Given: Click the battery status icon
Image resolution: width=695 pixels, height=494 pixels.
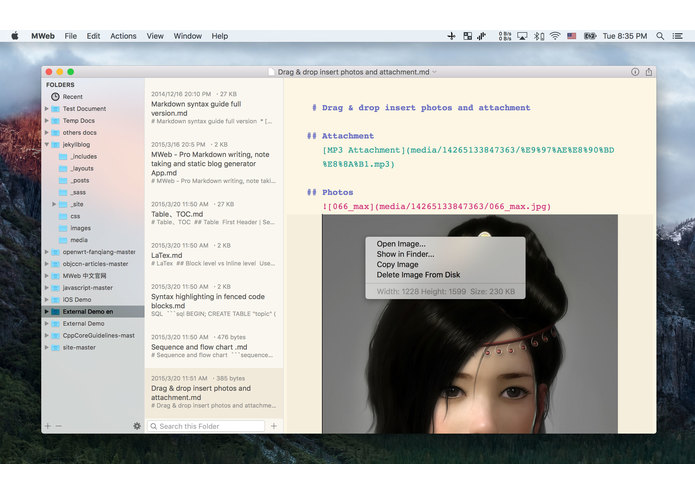Looking at the screenshot, I should [x=590, y=36].
